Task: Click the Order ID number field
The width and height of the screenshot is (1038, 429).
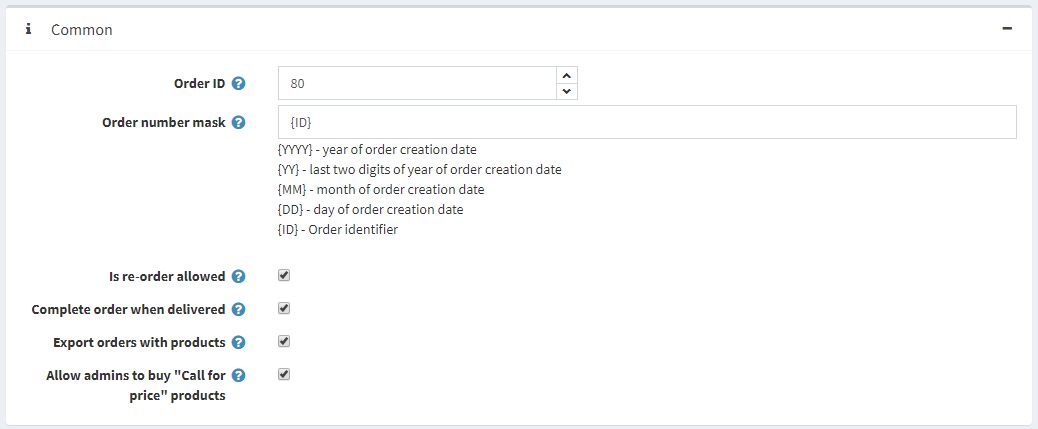Action: [x=416, y=83]
